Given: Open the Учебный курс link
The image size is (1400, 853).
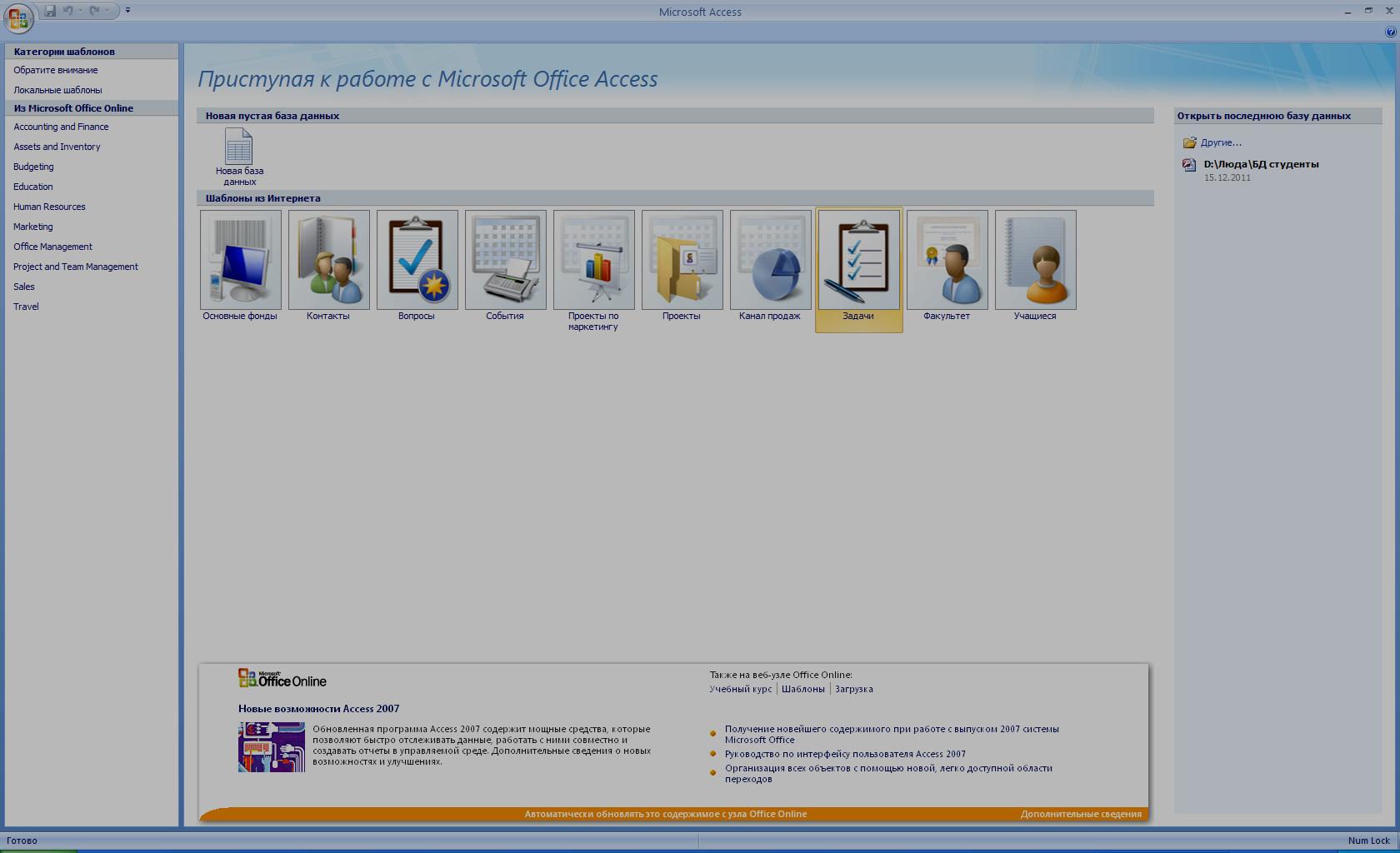Looking at the screenshot, I should (x=741, y=689).
